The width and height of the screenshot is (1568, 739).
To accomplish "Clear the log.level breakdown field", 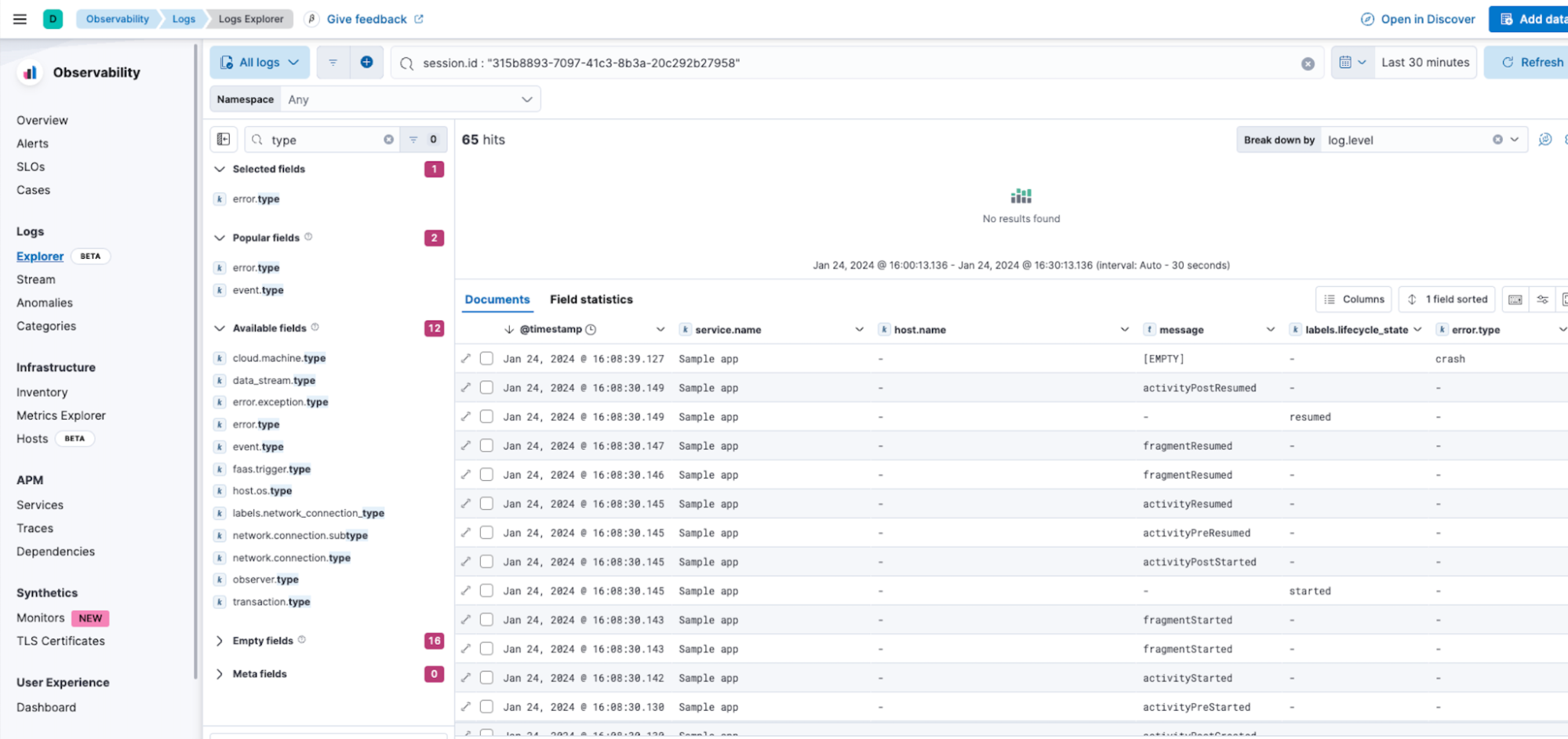I will click(x=1497, y=140).
